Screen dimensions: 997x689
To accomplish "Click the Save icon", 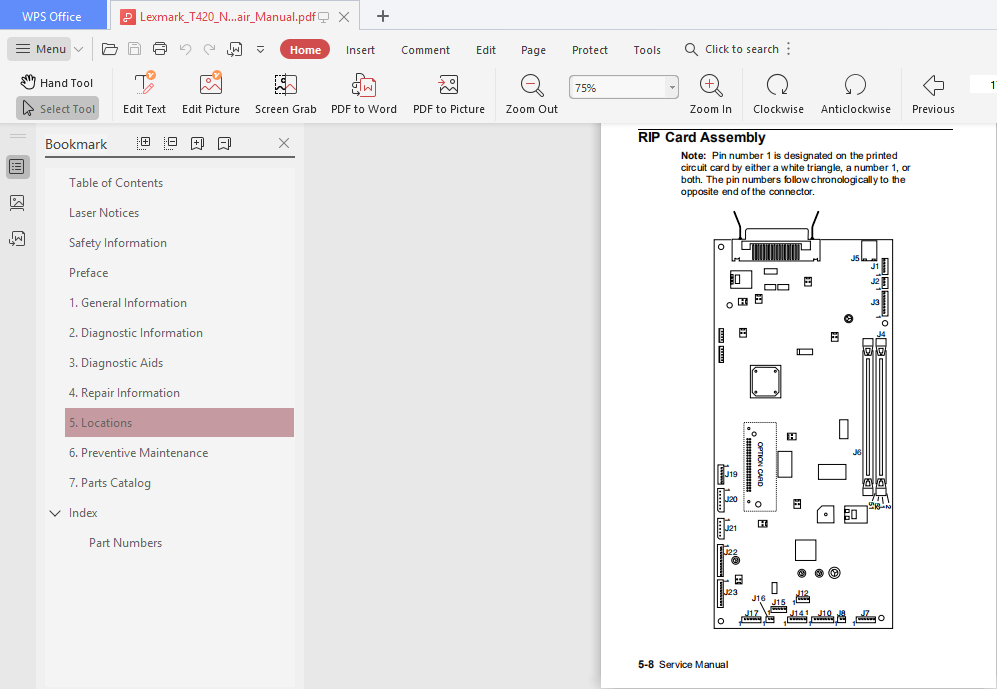I will pos(134,49).
